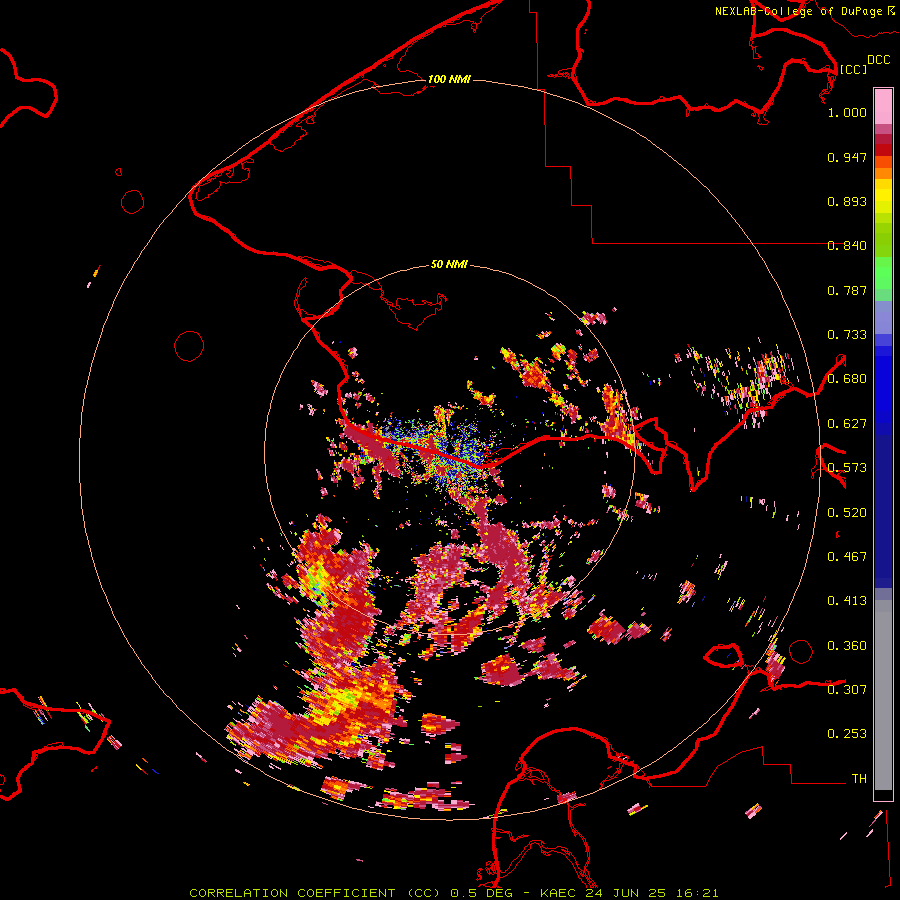Click the 0.253 legend value

coord(847,734)
